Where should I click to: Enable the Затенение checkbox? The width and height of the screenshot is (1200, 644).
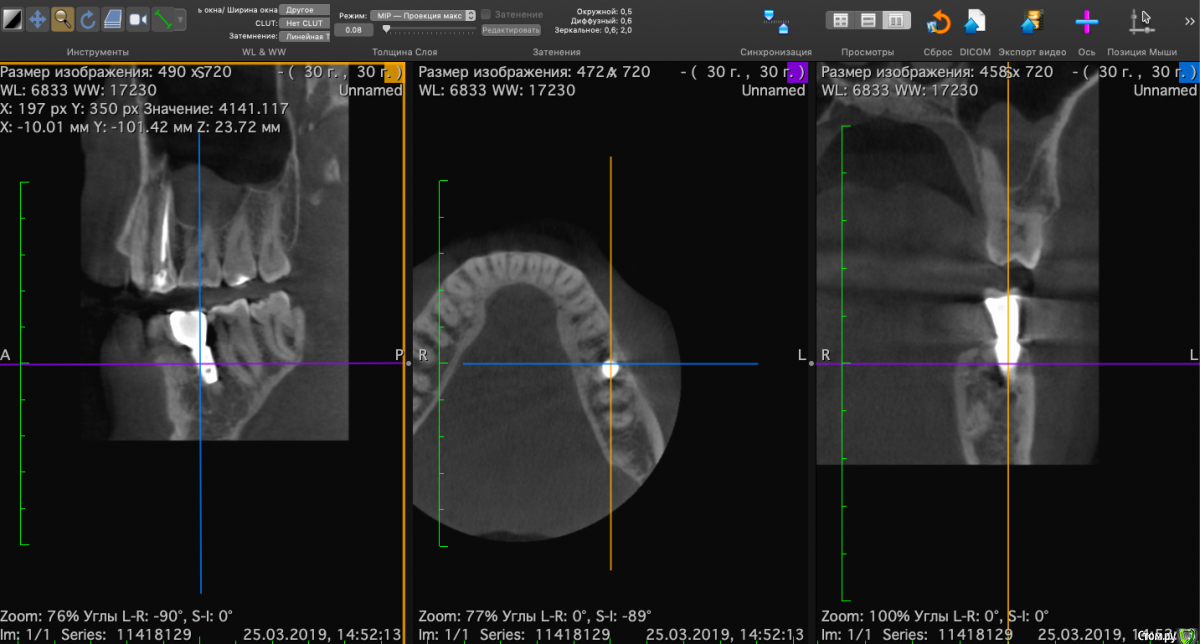coord(486,15)
